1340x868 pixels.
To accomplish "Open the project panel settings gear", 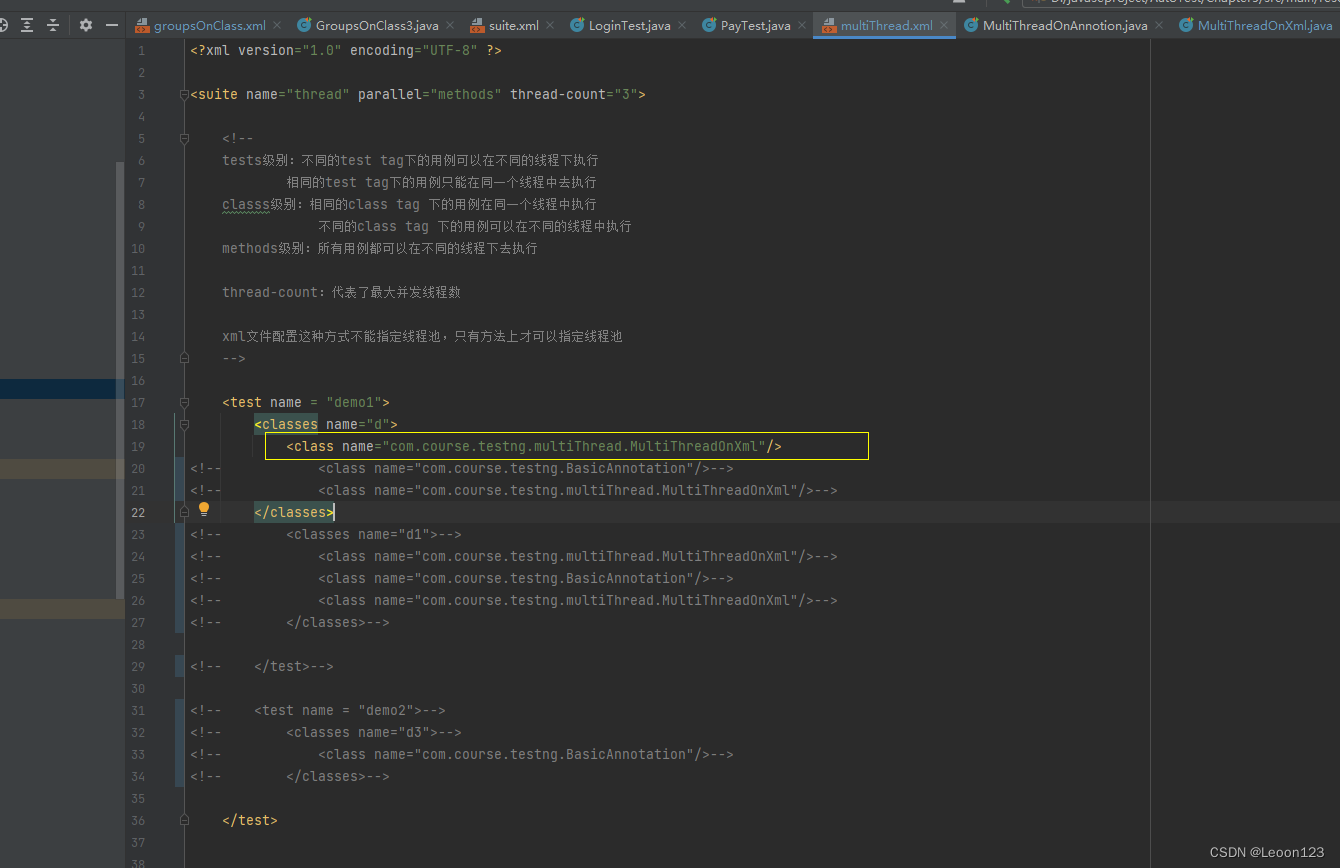I will 86,25.
